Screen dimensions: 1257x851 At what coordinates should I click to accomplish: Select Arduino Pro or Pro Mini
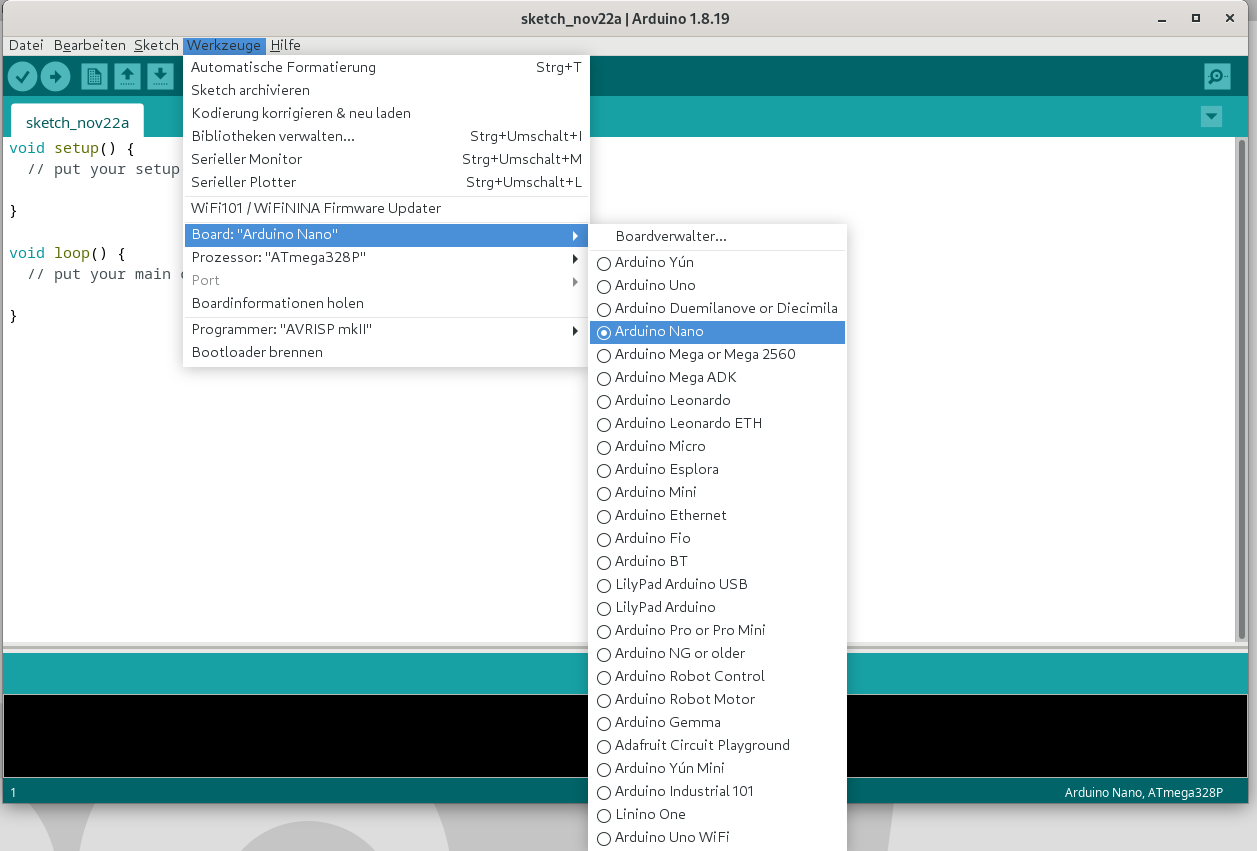pyautogui.click(x=718, y=630)
